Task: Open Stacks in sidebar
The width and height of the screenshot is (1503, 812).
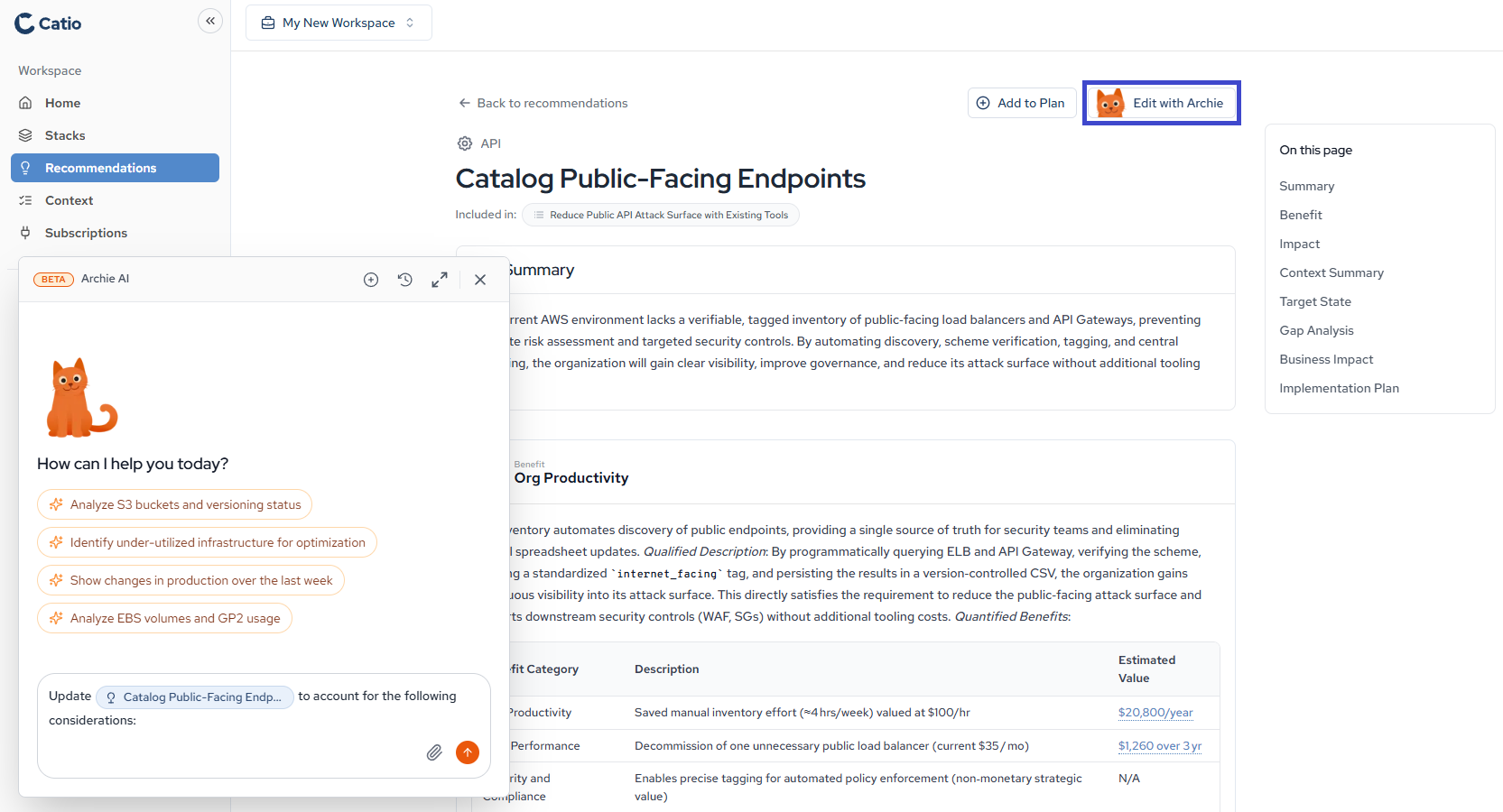Action: pos(115,135)
